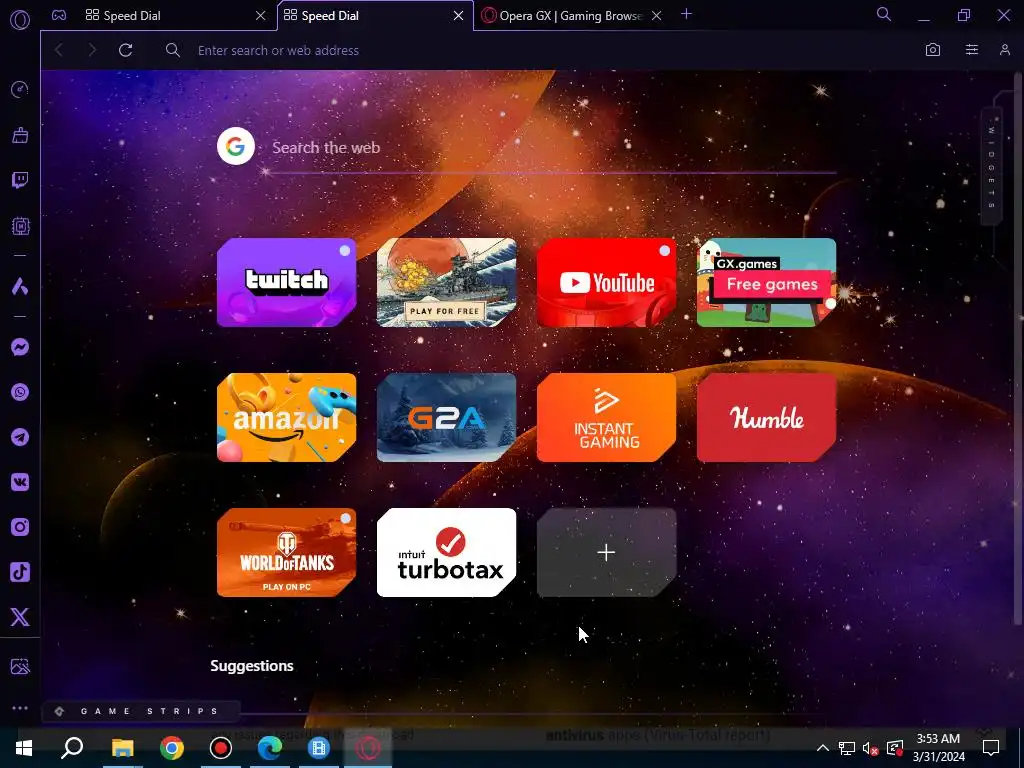This screenshot has width=1024, height=768.
Task: Open the Intuit TurboTax tile
Action: (447, 552)
